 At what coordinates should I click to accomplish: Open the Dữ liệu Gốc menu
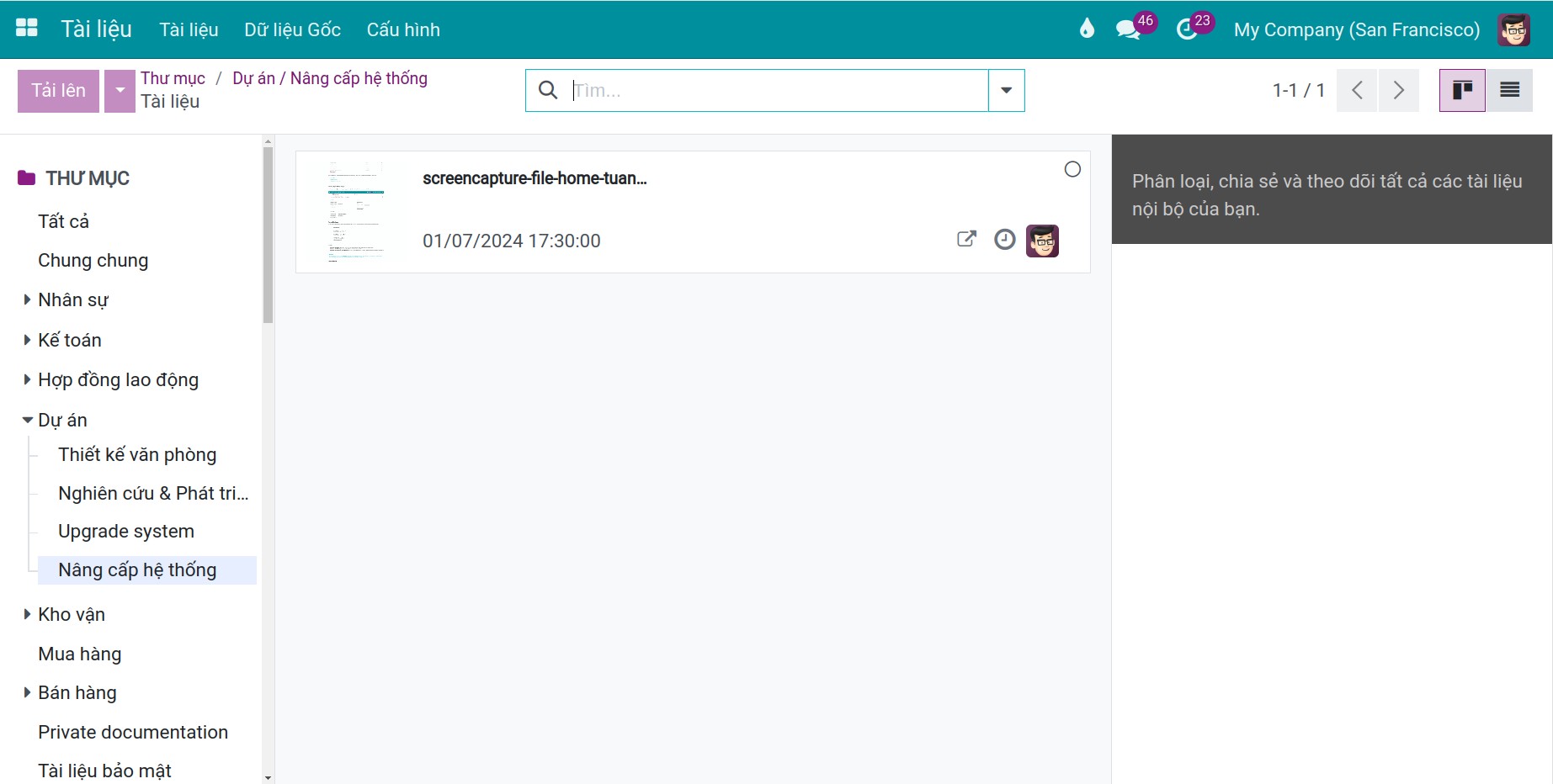(x=292, y=29)
